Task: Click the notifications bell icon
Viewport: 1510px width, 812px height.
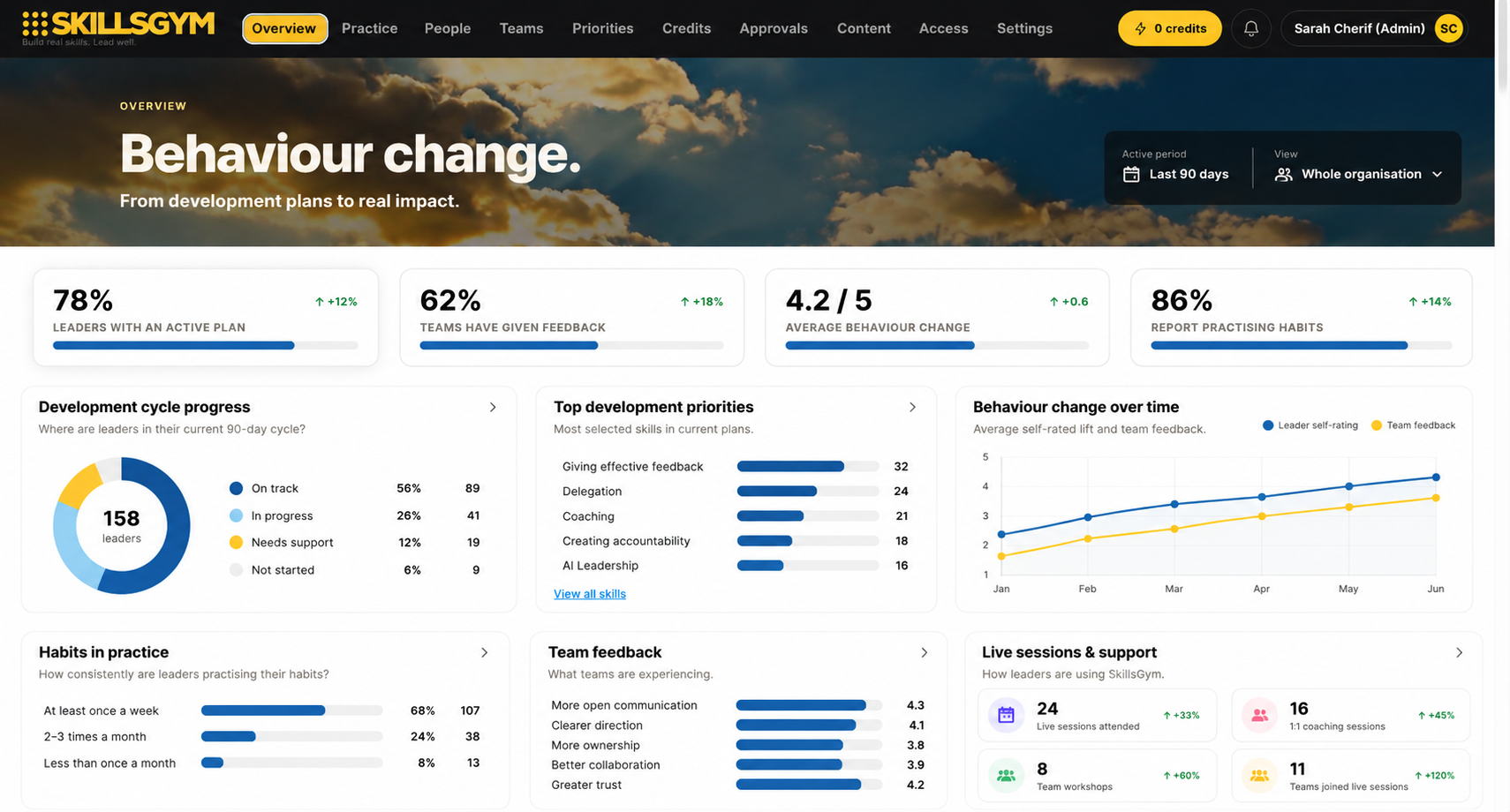Action: pyautogui.click(x=1250, y=28)
